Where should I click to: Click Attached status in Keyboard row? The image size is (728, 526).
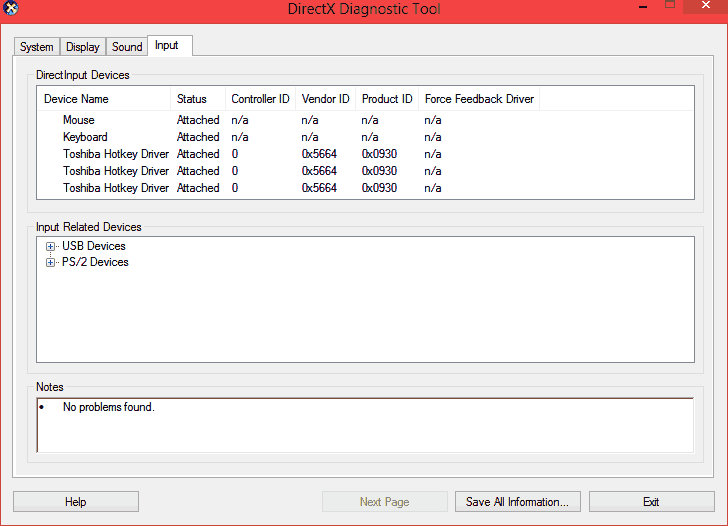(x=198, y=137)
